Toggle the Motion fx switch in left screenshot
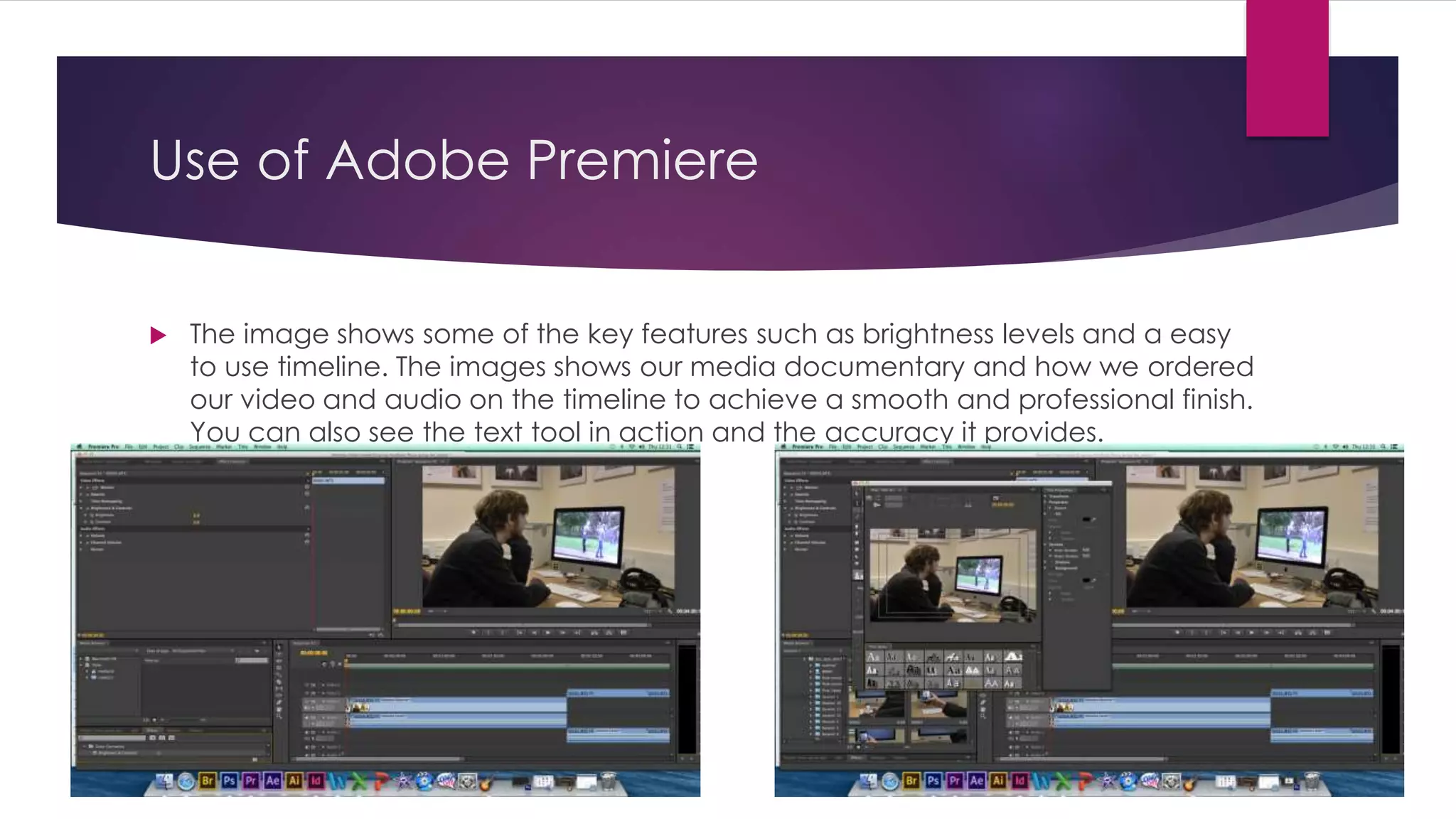 [87, 488]
